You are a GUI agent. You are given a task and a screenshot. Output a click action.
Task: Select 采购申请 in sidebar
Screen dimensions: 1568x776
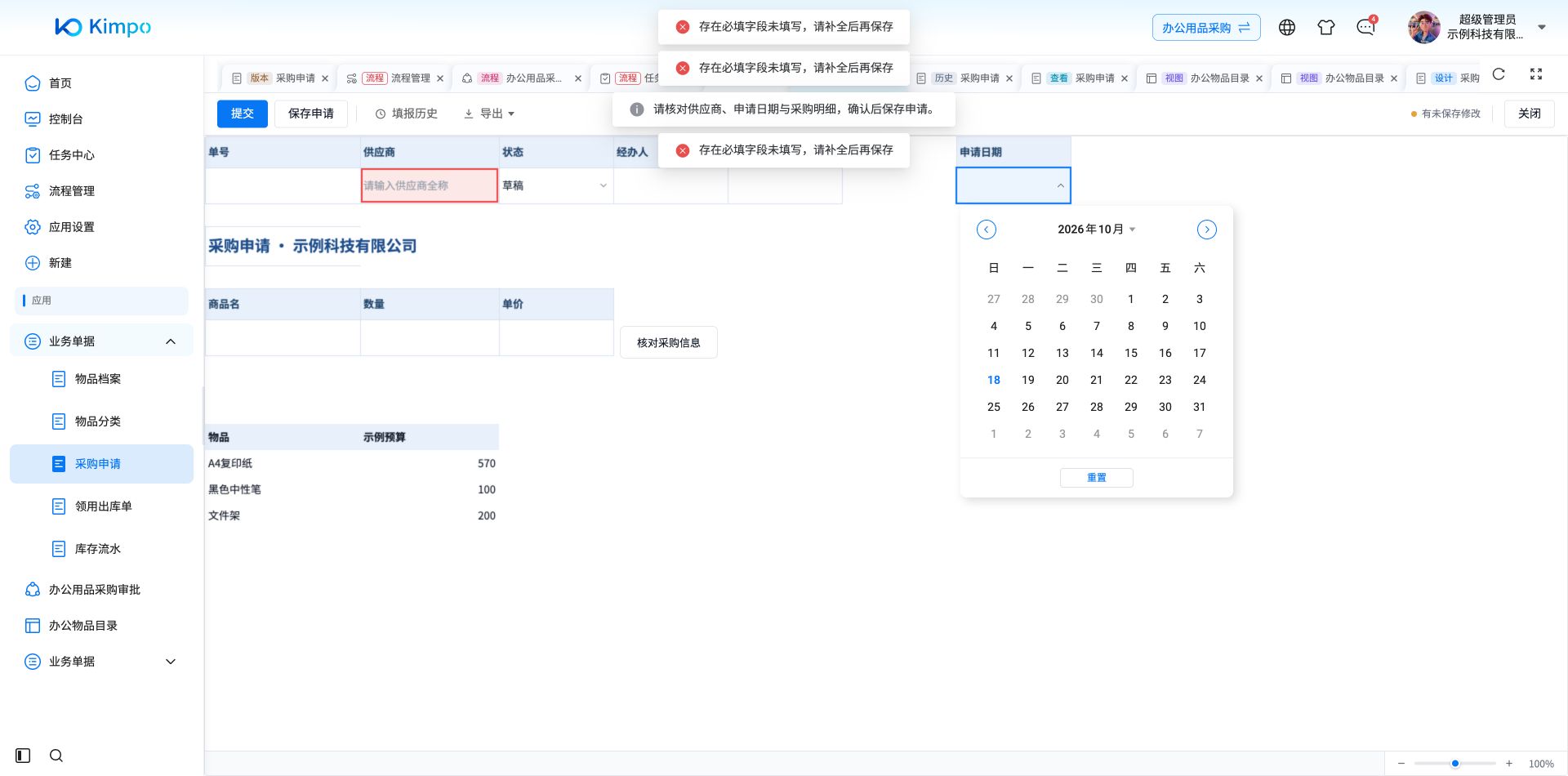pos(101,464)
